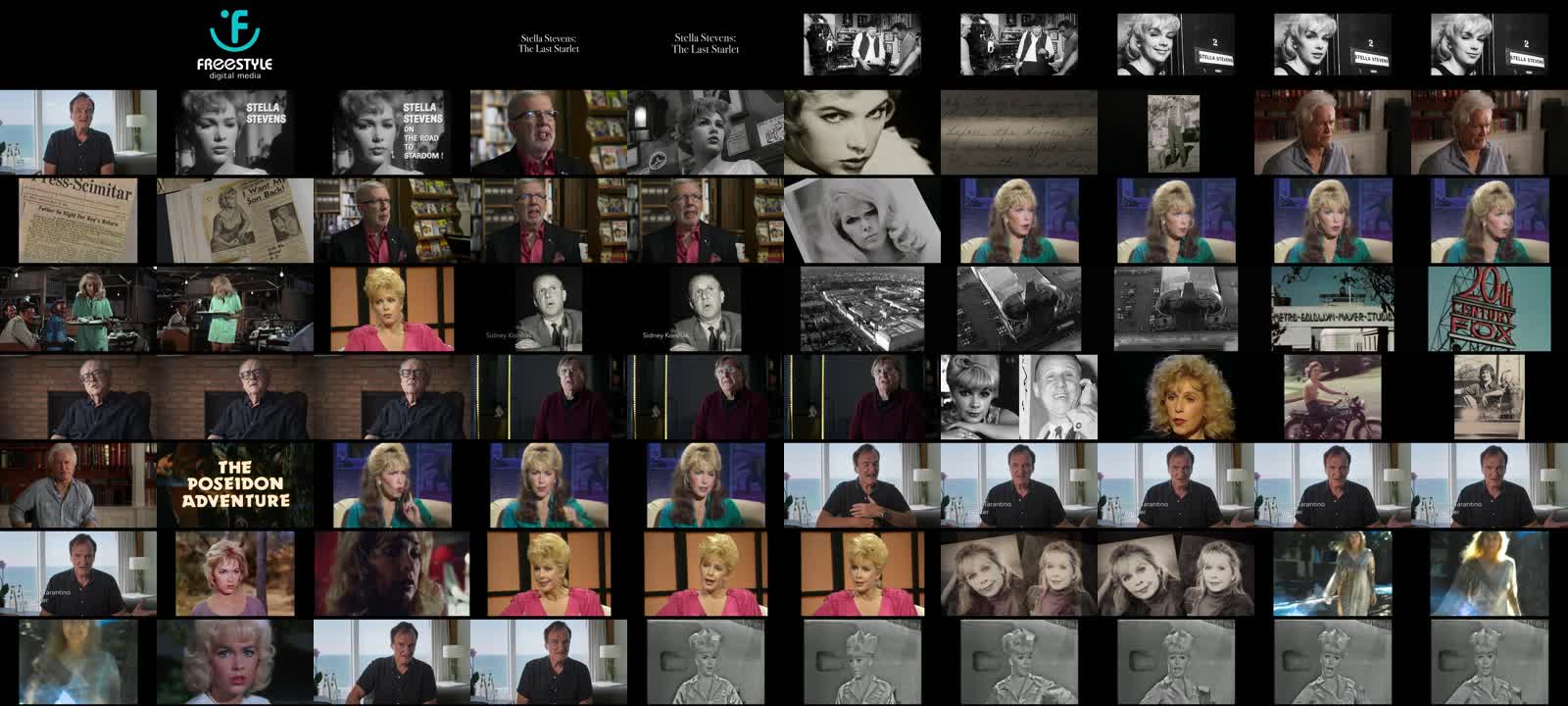Viewport: 1568px width, 706px height.
Task: Click the sepia photo of man in vehicle
Action: [x=1489, y=397]
